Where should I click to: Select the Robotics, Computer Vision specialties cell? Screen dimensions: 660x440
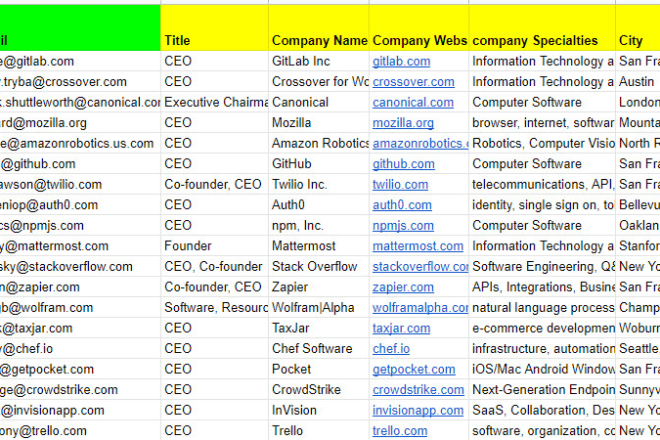click(x=542, y=144)
